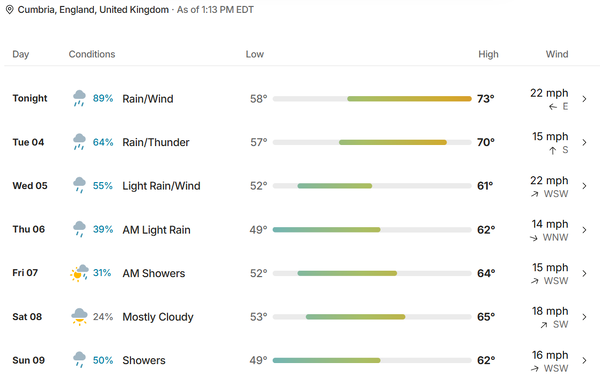The width and height of the screenshot is (600, 384).
Task: Open Thu 06 details via right chevron
Action: point(584,230)
